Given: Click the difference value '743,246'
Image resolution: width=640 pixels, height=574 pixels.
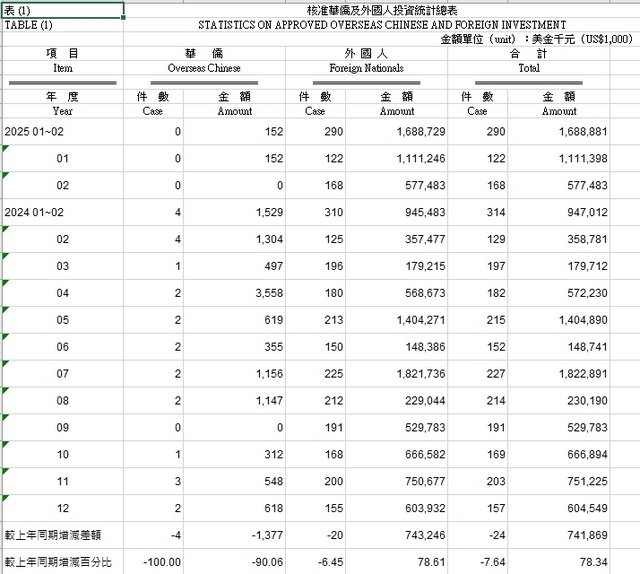Looking at the screenshot, I should pyautogui.click(x=397, y=535).
